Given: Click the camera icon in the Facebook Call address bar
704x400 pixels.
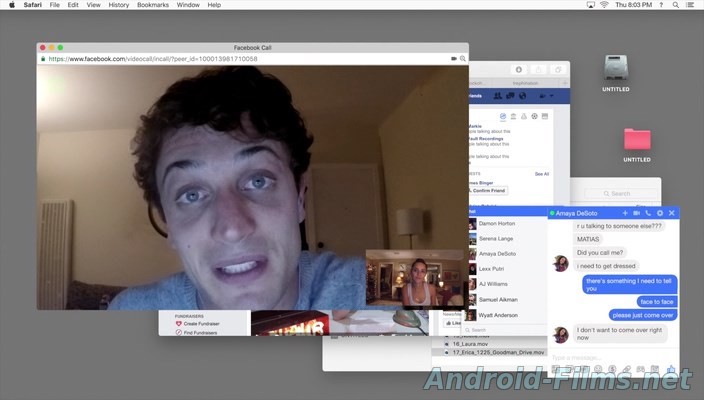Looking at the screenshot, I should (453, 59).
